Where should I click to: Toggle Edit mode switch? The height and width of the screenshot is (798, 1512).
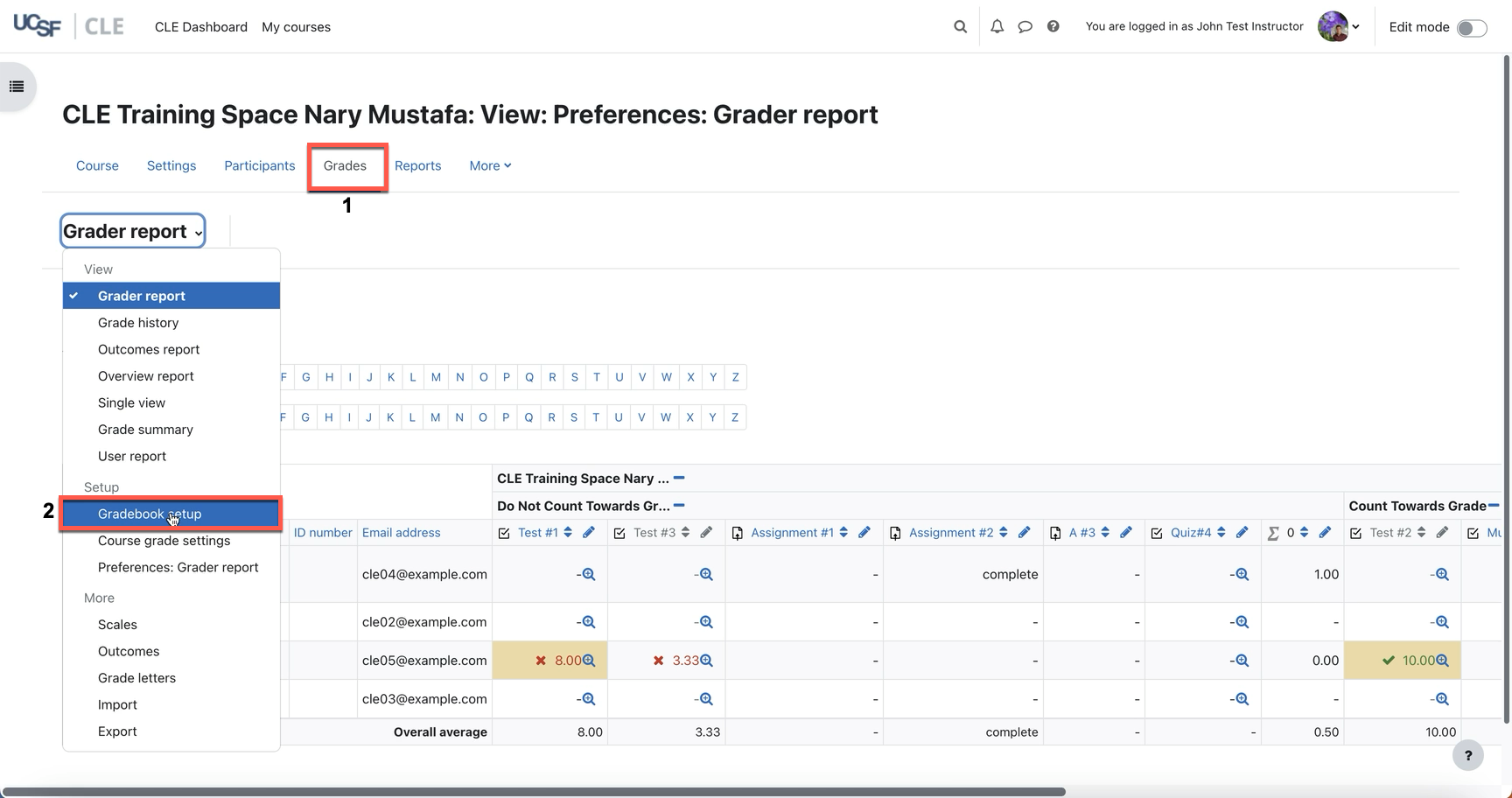click(1472, 27)
